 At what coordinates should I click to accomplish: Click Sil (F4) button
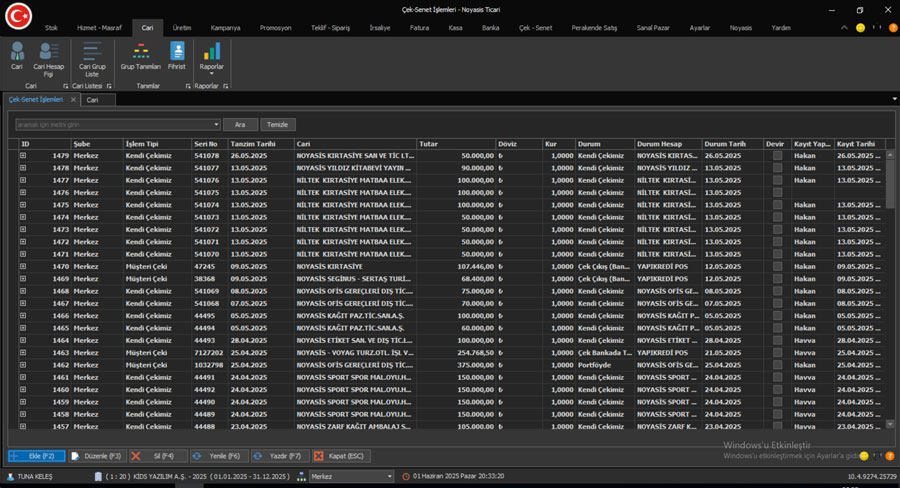(158, 456)
